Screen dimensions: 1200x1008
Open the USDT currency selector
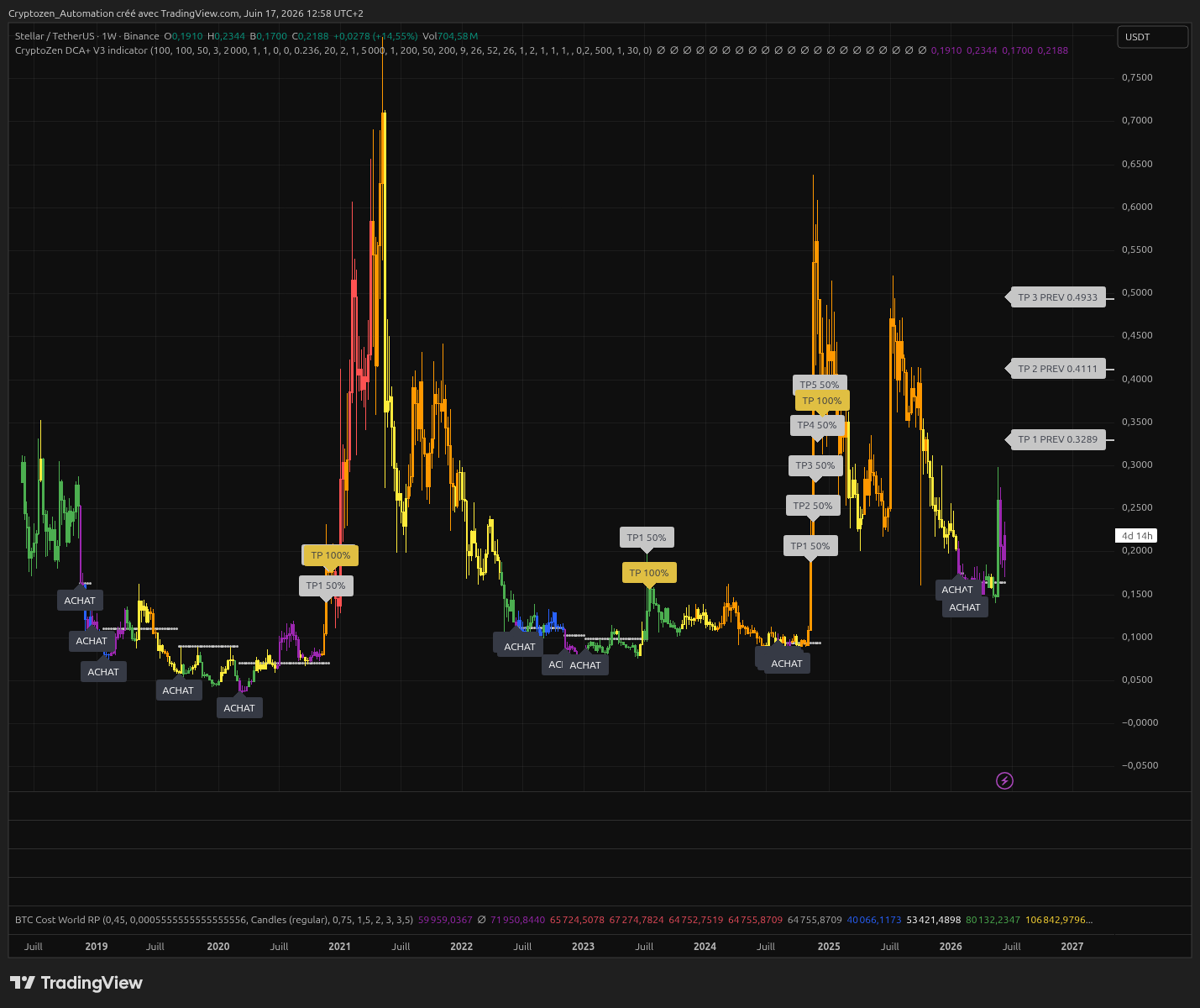(x=1152, y=37)
